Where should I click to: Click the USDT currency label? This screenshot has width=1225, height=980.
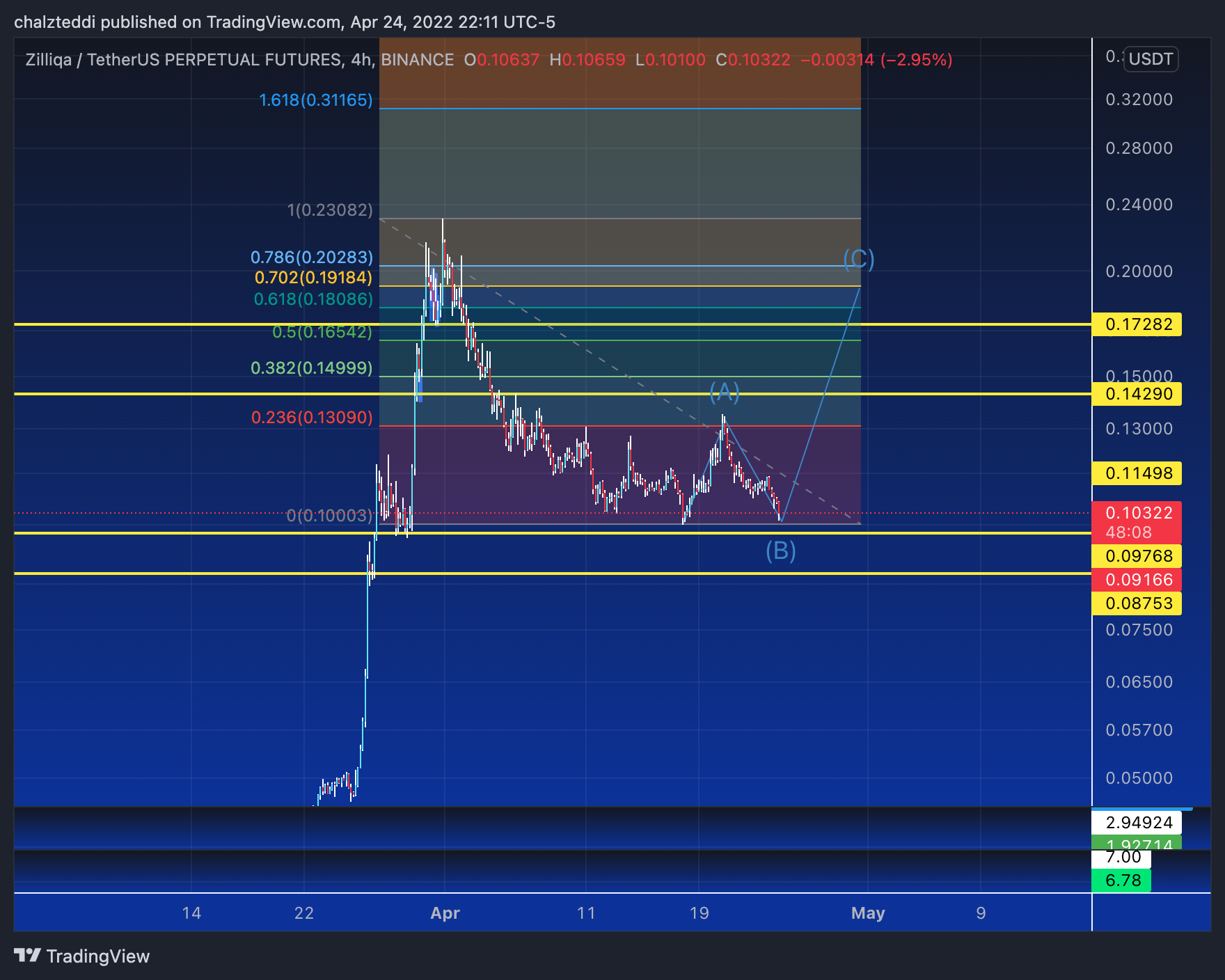pyautogui.click(x=1151, y=58)
